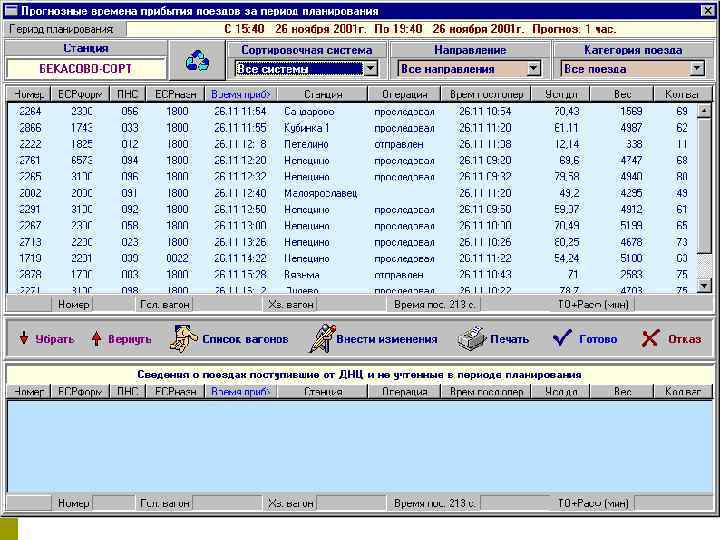Click Внести изменения button label
Screen dimensions: 720x540
tap(387, 339)
